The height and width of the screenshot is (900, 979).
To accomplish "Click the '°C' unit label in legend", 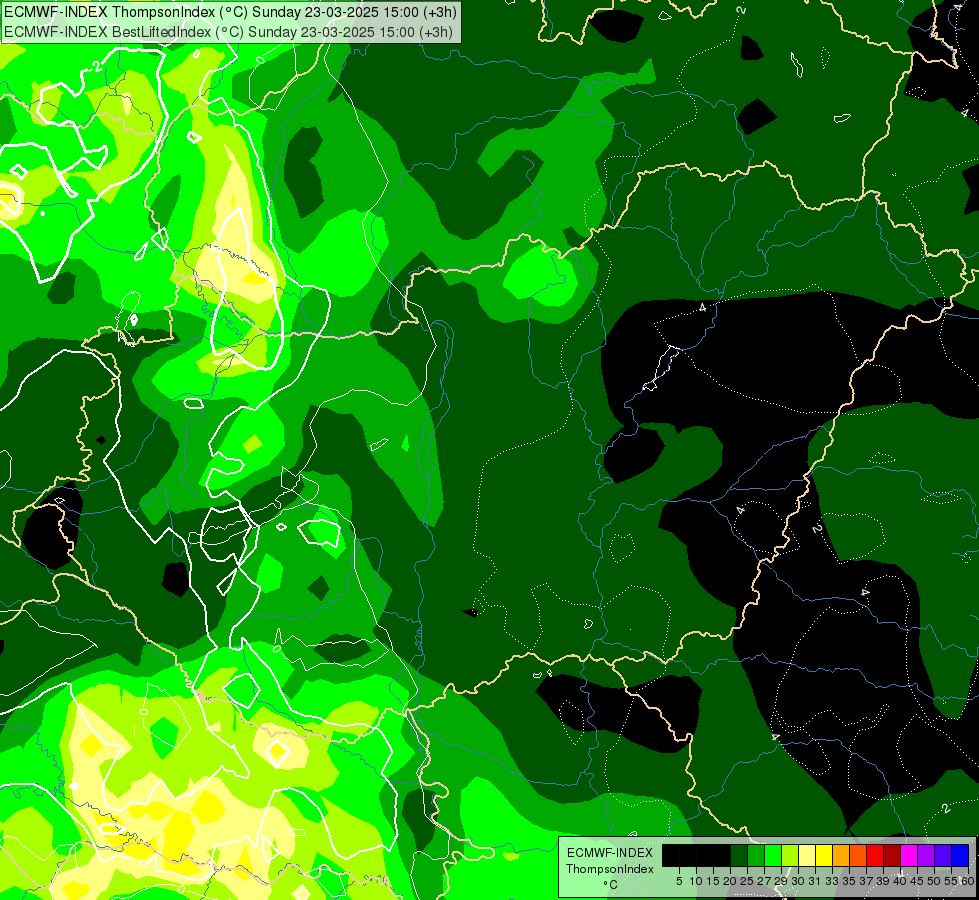I will coord(610,884).
